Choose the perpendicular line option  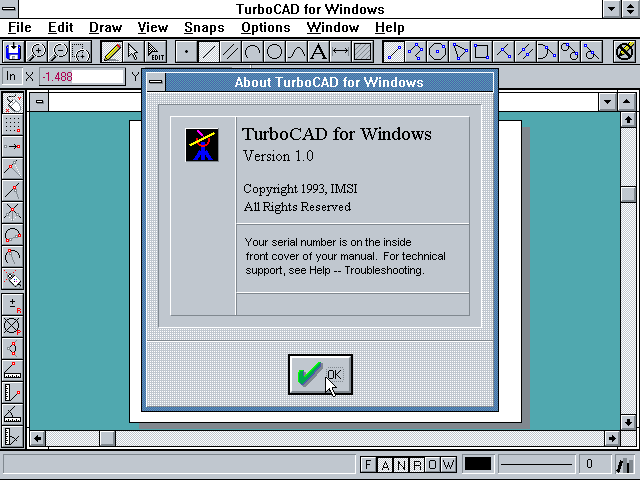tap(504, 52)
